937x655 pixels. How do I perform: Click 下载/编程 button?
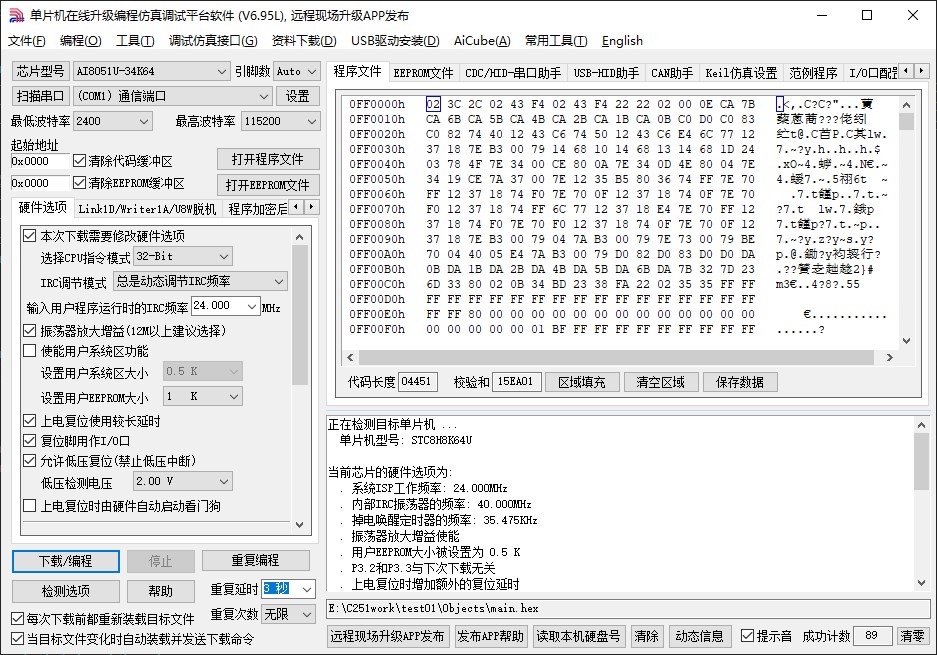[66, 561]
